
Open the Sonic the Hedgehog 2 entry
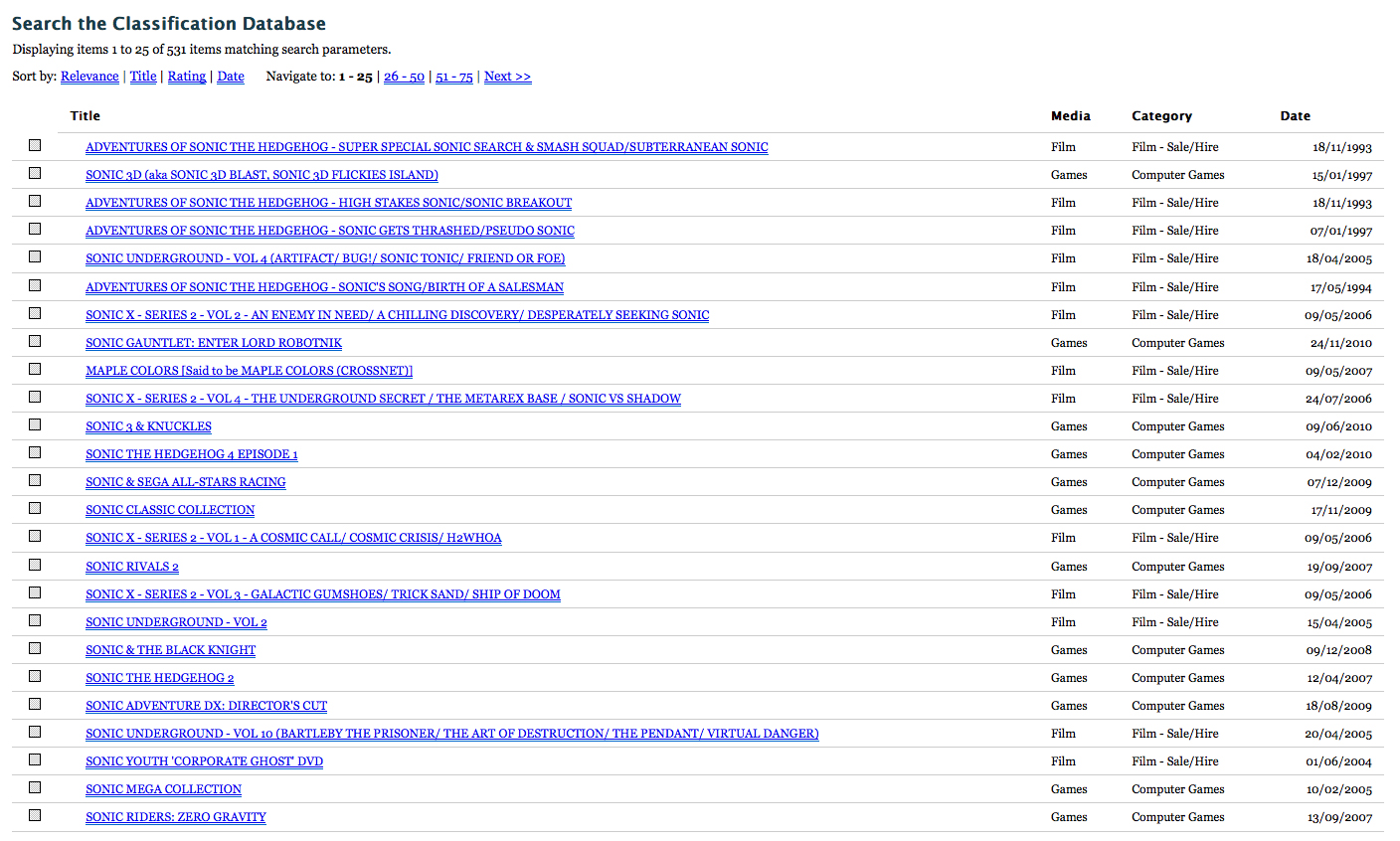click(x=160, y=678)
